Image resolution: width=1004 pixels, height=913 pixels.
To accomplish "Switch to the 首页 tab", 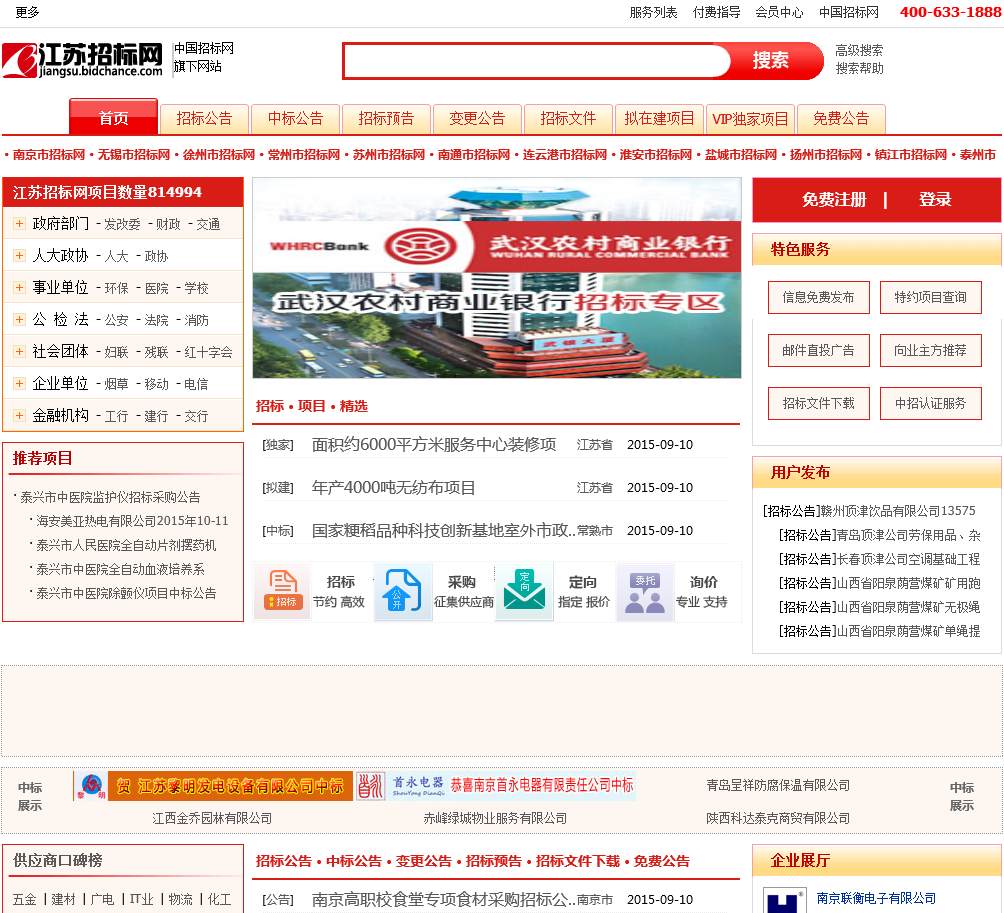I will 113,117.
